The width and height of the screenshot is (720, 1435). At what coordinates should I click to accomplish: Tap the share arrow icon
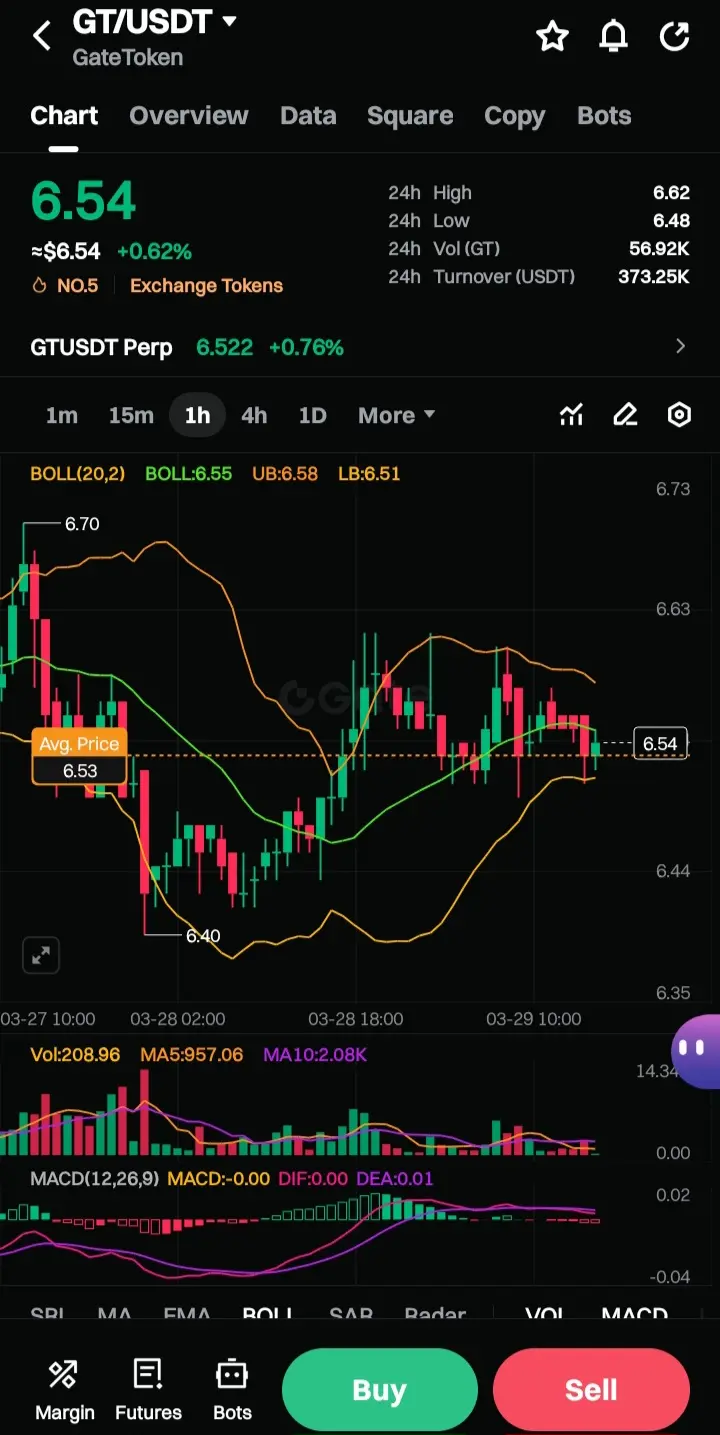(x=675, y=37)
